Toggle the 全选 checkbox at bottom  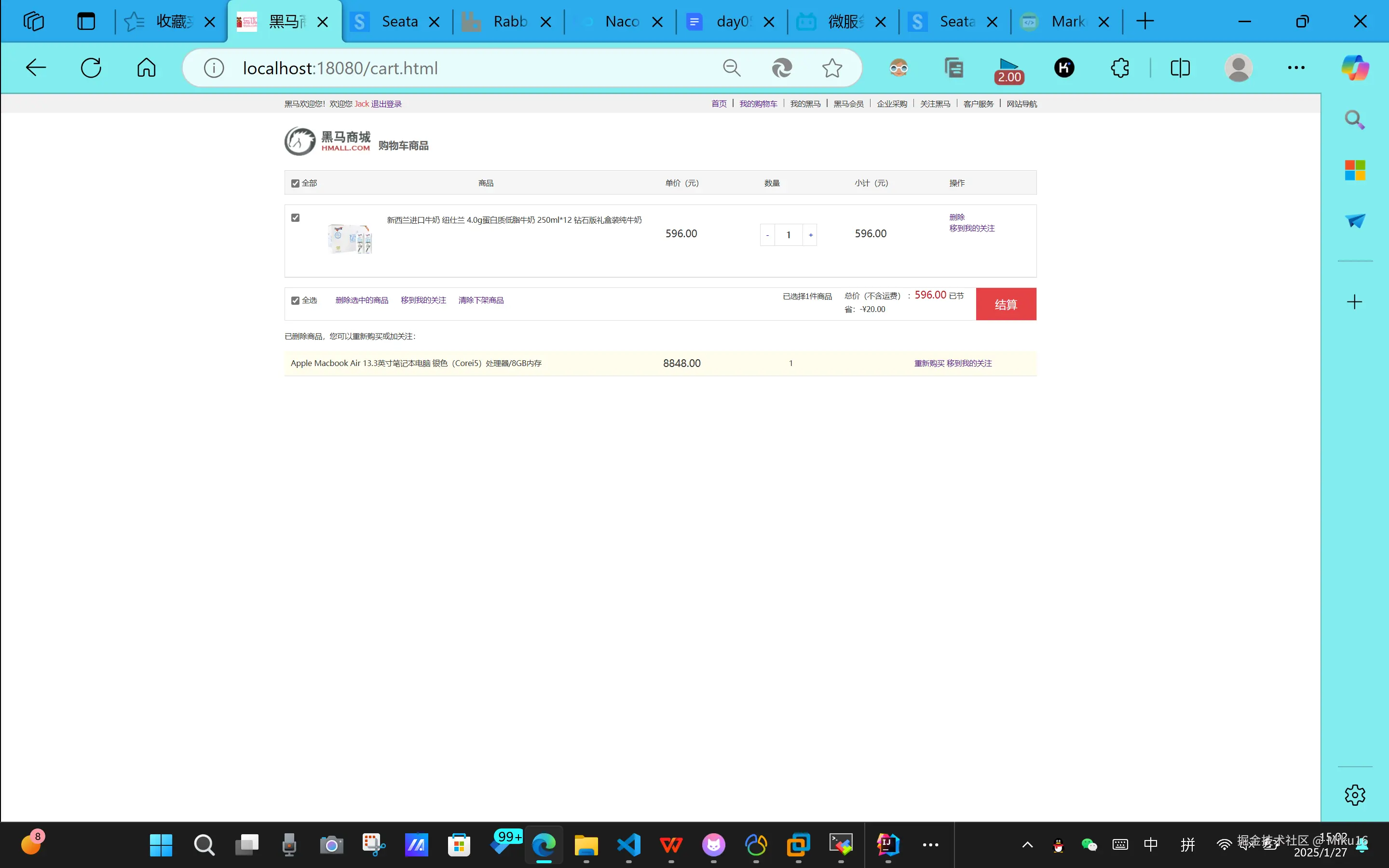tap(295, 301)
